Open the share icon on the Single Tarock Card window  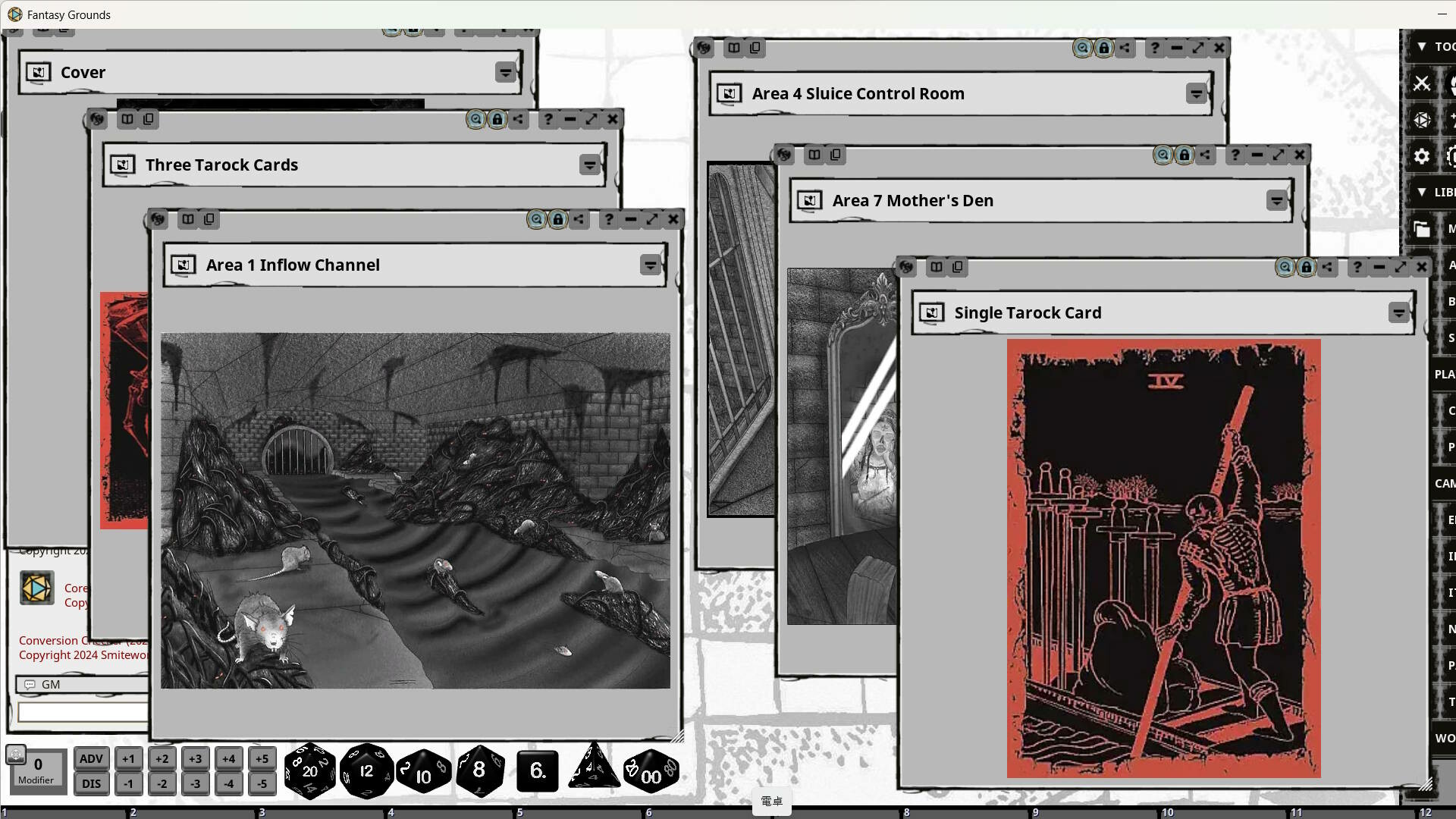[x=1329, y=267]
